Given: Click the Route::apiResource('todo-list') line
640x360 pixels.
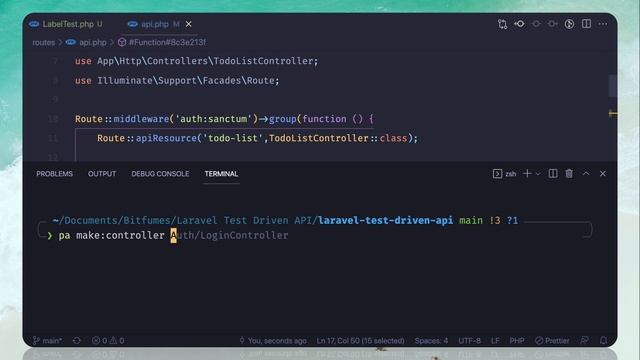Looking at the screenshot, I should click(x=258, y=138).
